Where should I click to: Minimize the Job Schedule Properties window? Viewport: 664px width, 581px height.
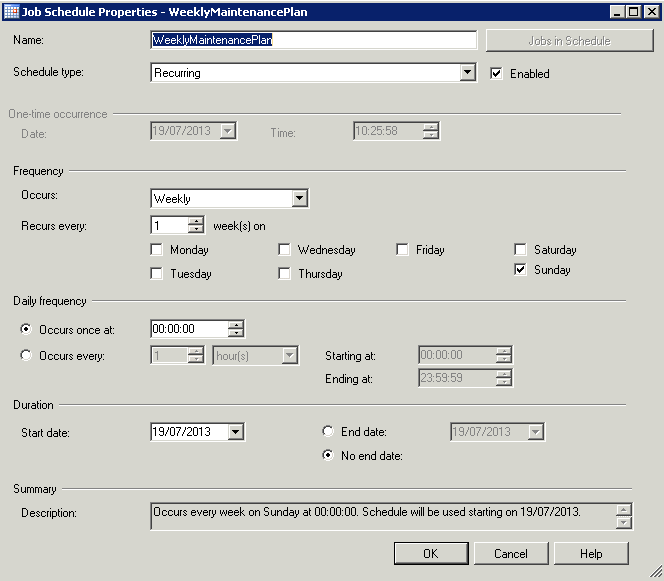(617, 11)
